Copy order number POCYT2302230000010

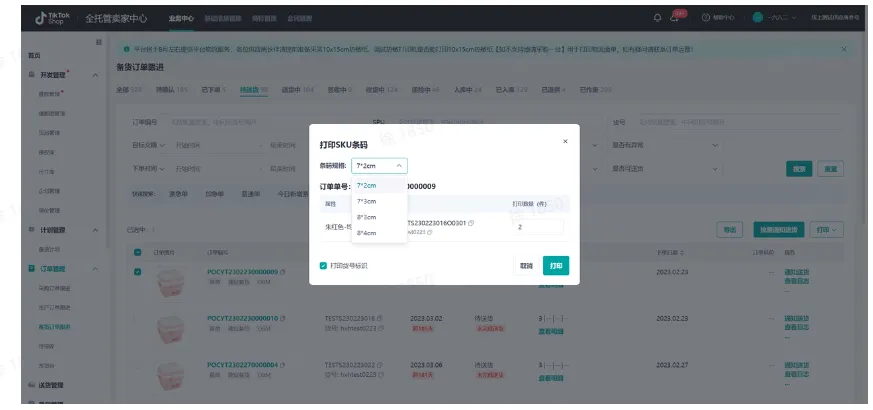pyautogui.click(x=283, y=318)
